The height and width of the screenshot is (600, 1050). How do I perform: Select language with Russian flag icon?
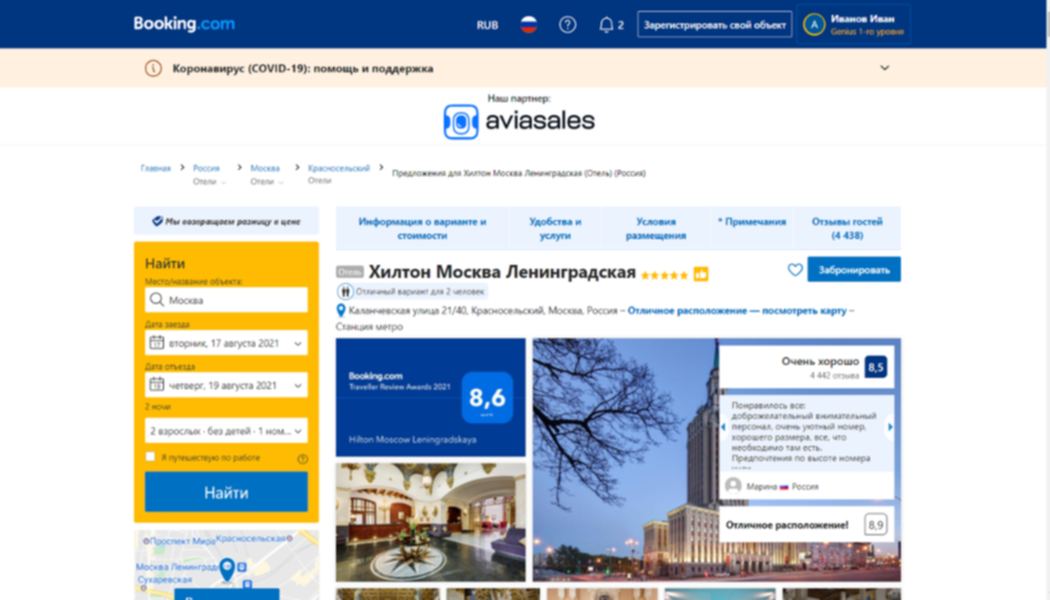[x=528, y=25]
